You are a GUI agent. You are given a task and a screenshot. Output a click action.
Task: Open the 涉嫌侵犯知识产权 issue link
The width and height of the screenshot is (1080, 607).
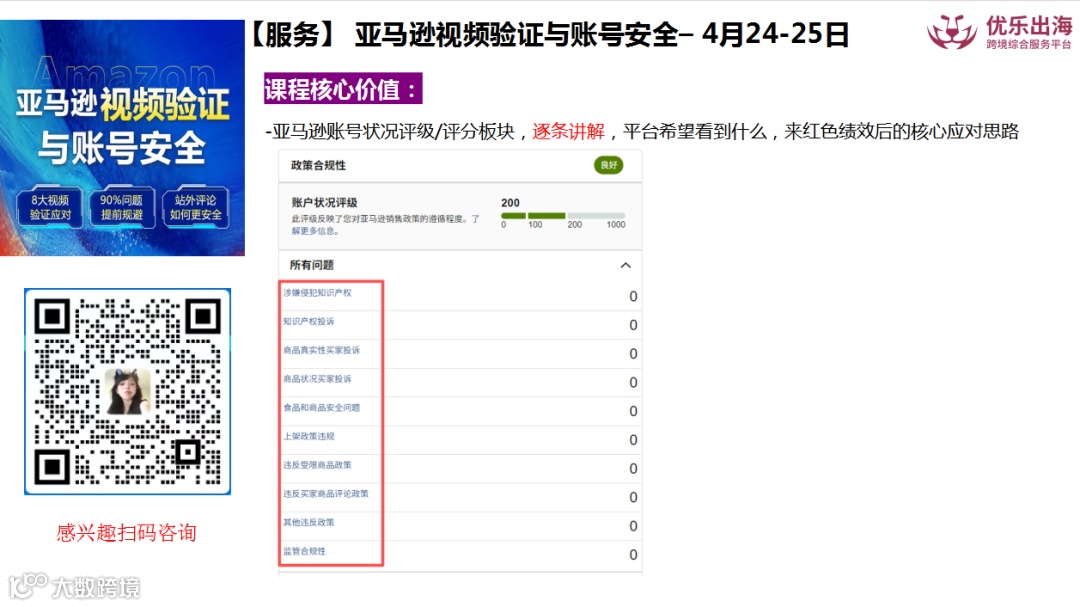[x=318, y=293]
